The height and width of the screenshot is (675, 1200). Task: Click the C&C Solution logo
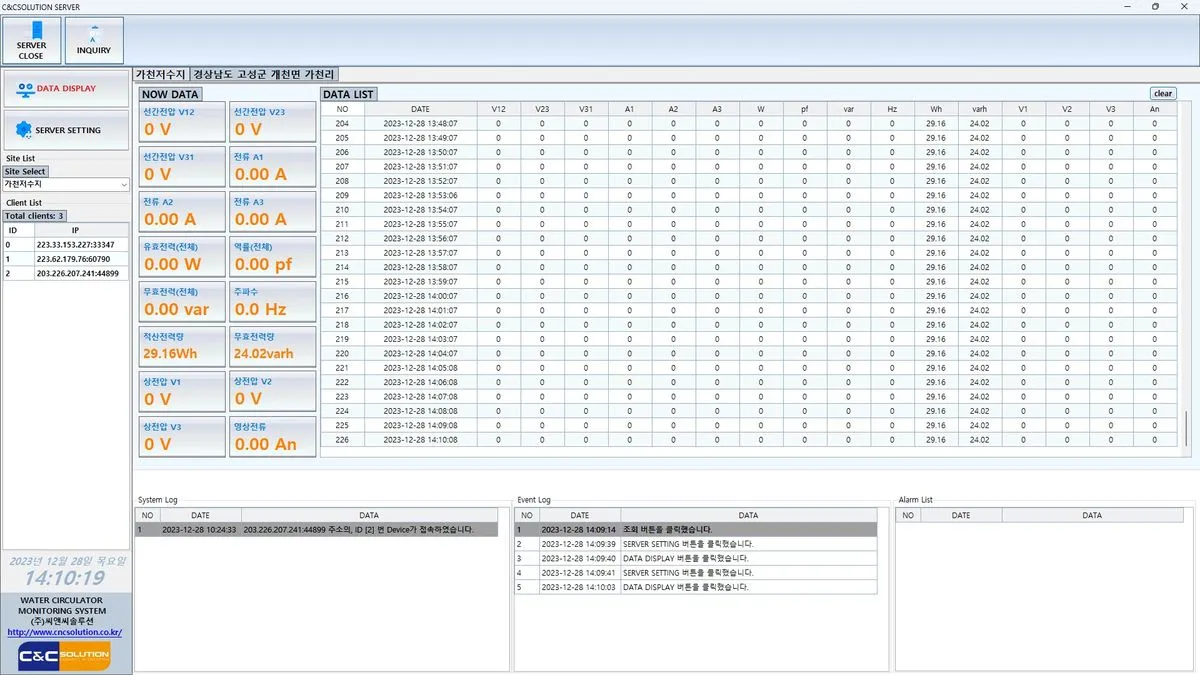coord(65,656)
